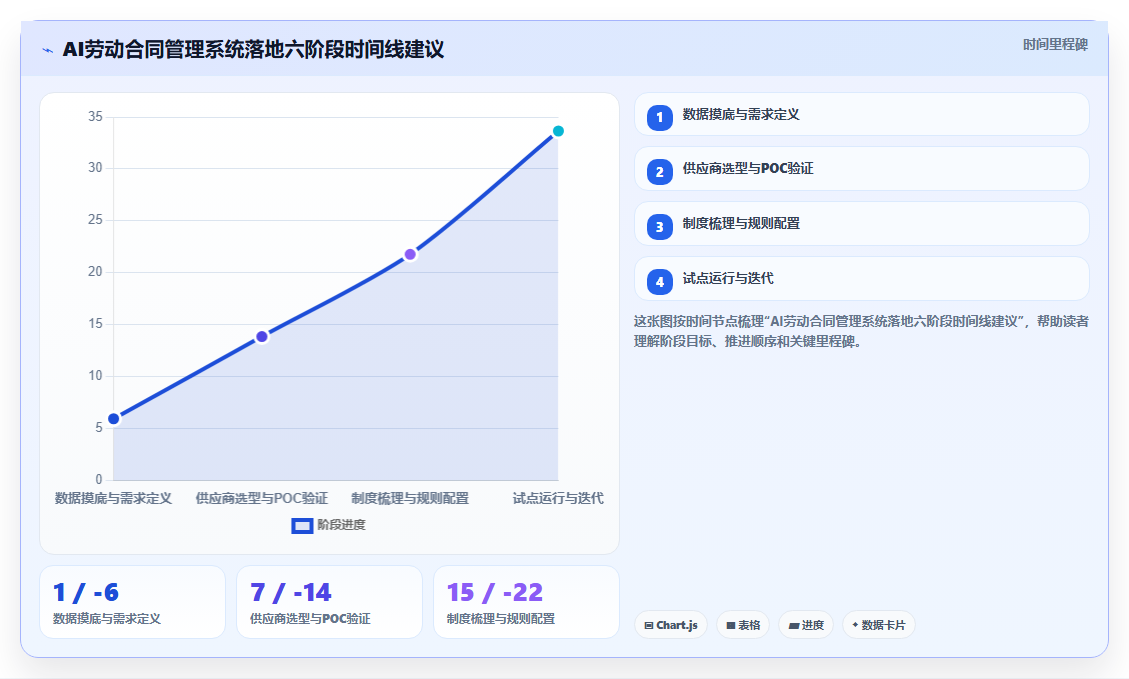1129x679 pixels.
Task: Select the cyan data point for 试点运行与迭代
Action: coord(558,131)
